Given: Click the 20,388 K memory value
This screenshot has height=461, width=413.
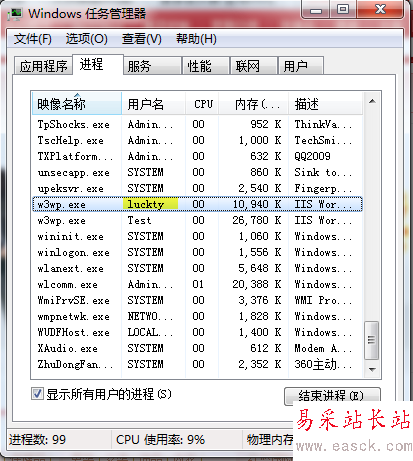Looking at the screenshot, I should click(257, 284).
